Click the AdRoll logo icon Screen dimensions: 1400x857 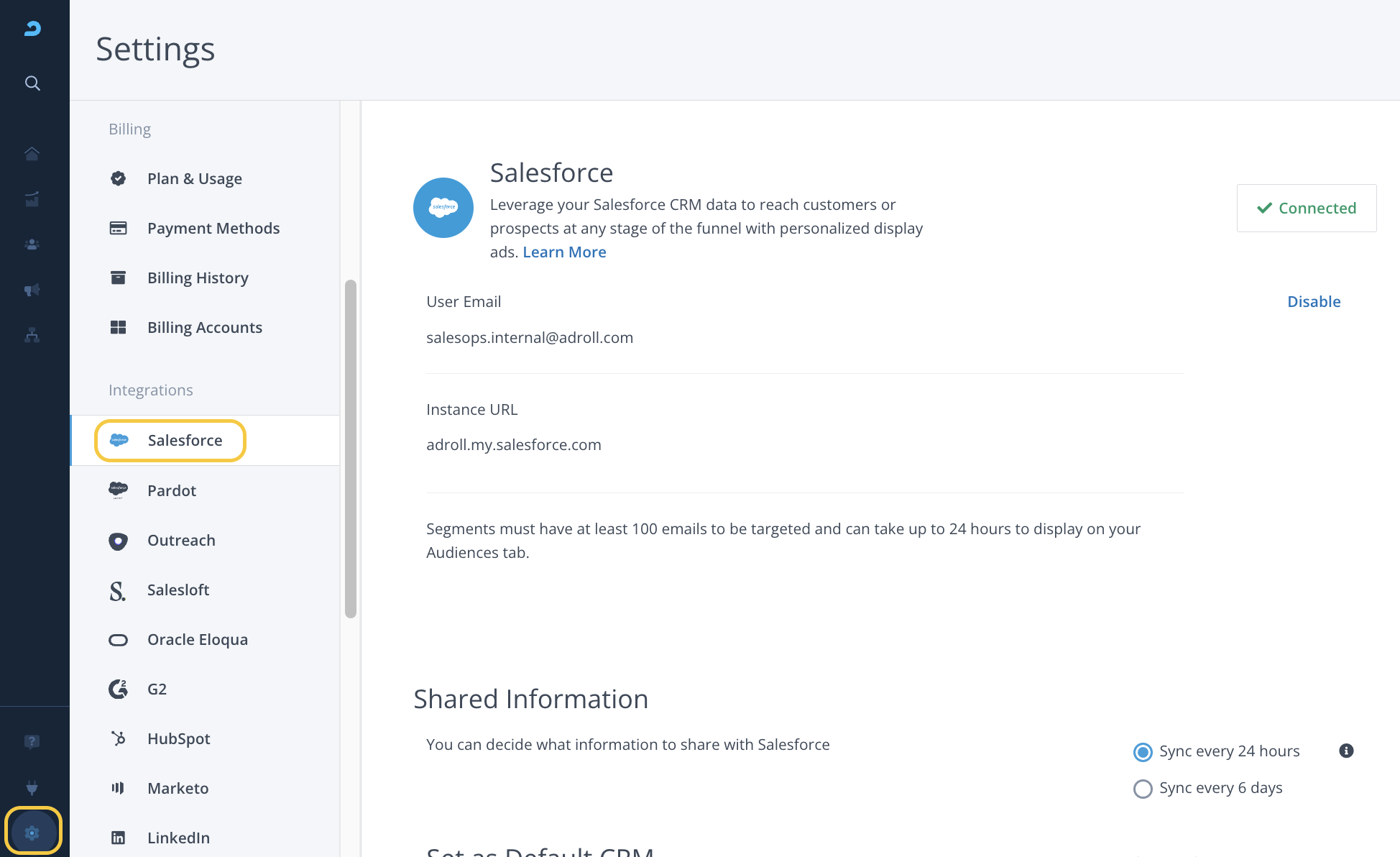32,29
